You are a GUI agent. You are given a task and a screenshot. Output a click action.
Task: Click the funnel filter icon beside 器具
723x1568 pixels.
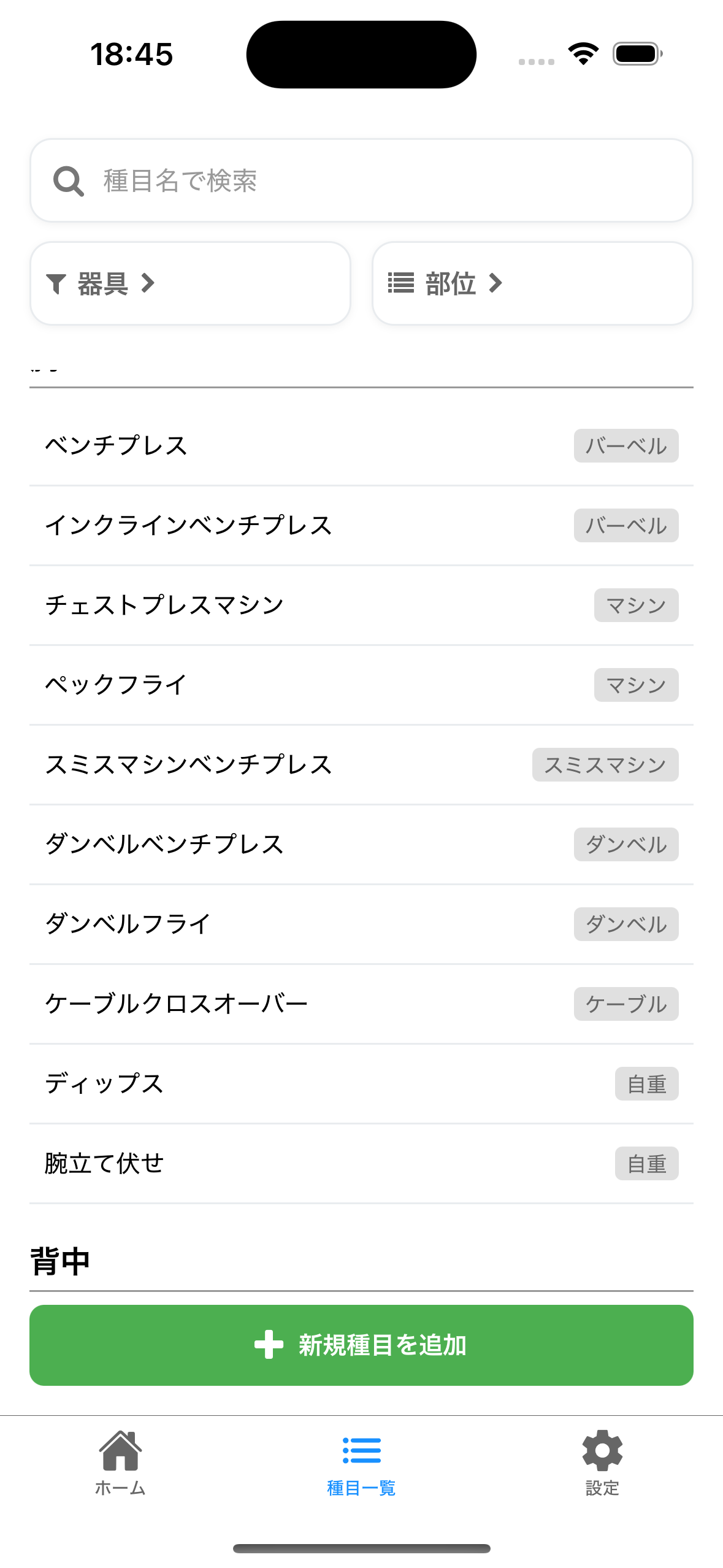coord(56,283)
